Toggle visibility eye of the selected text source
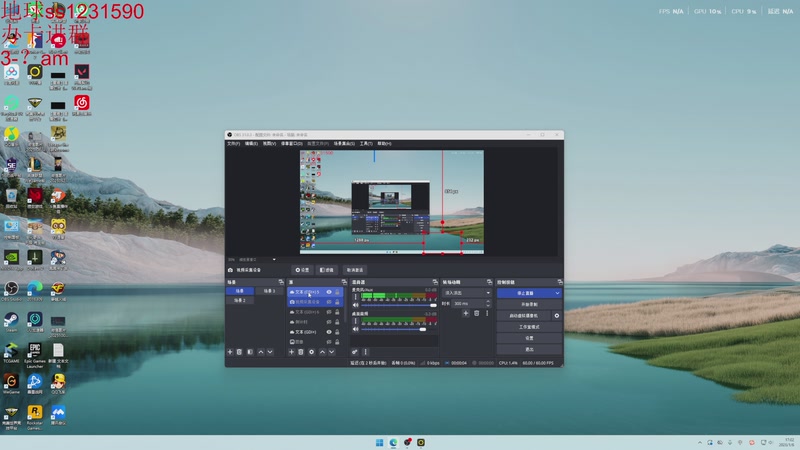This screenshot has width=800, height=450. pos(329,291)
